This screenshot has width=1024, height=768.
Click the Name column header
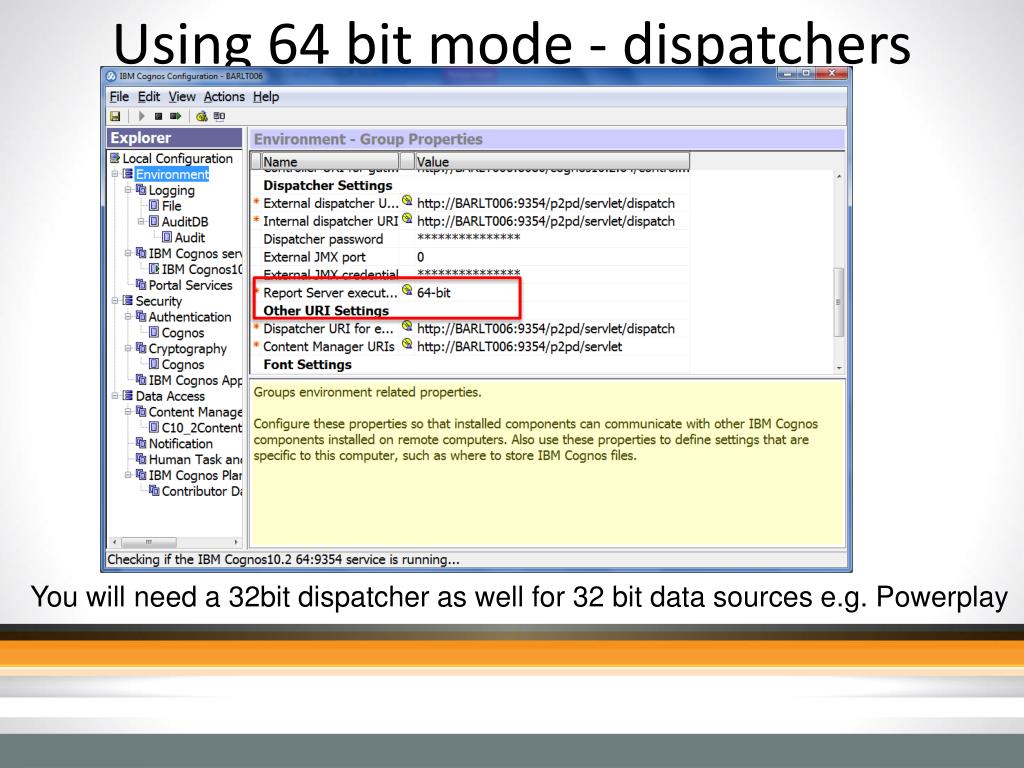click(330, 161)
